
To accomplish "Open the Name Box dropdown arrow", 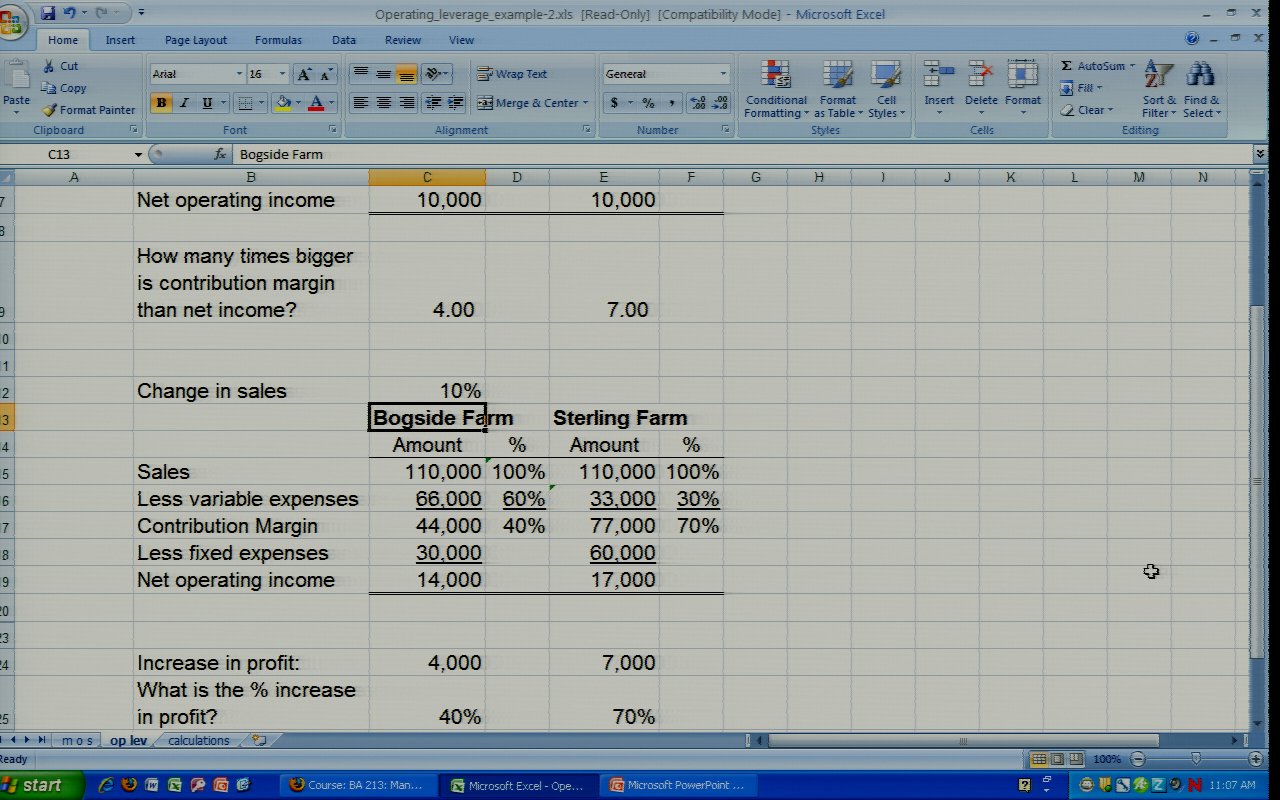I will click(x=138, y=155).
